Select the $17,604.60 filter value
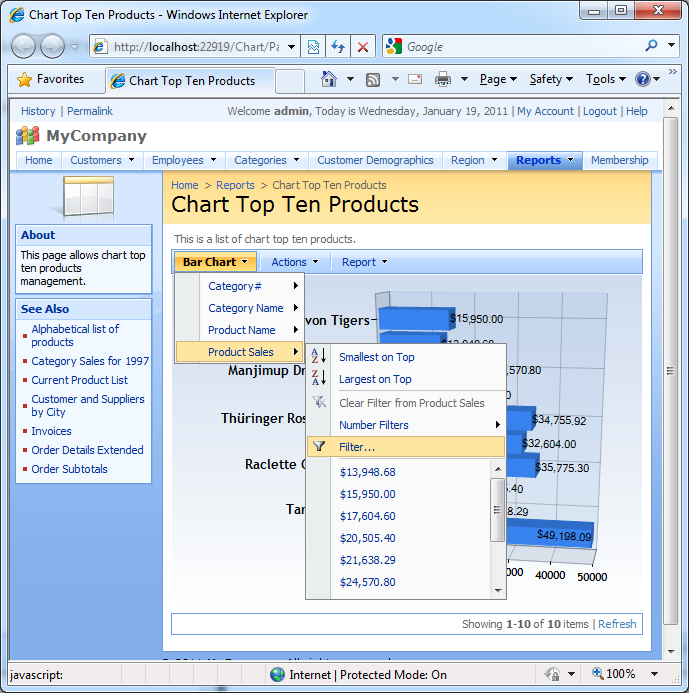This screenshot has height=693, width=689. click(367, 516)
